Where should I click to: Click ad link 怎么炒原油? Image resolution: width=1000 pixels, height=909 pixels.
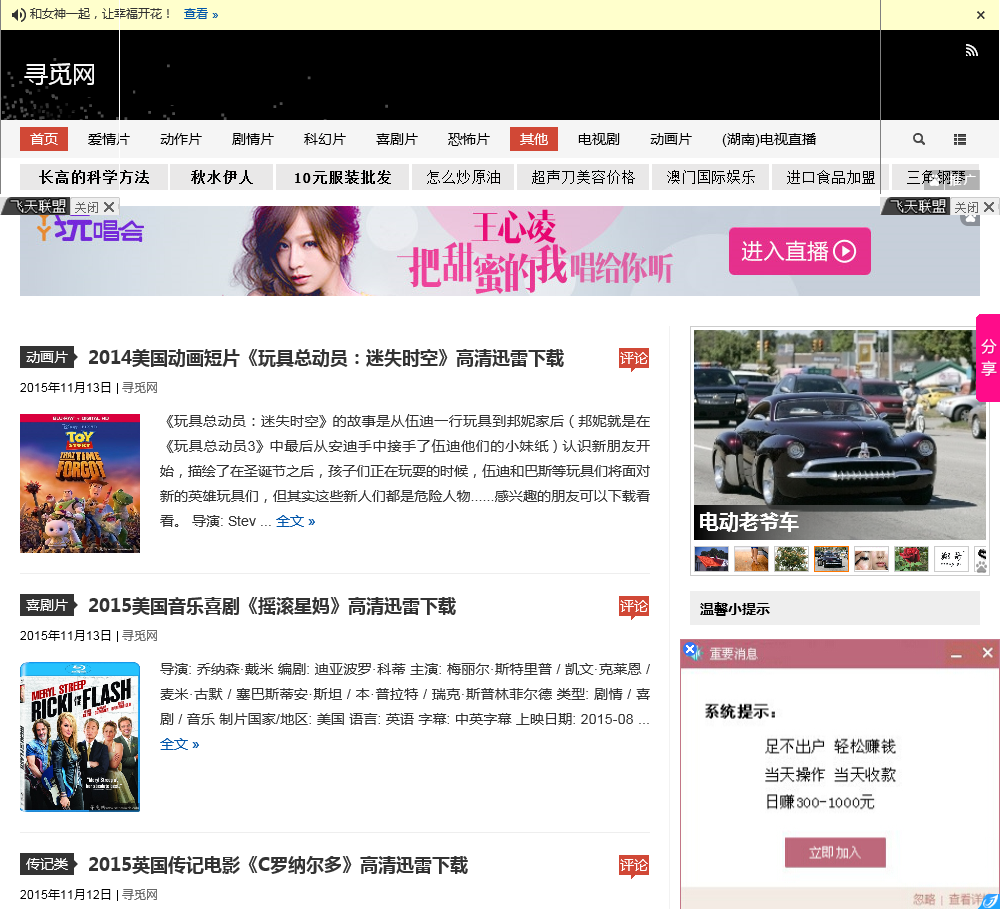pos(463,177)
